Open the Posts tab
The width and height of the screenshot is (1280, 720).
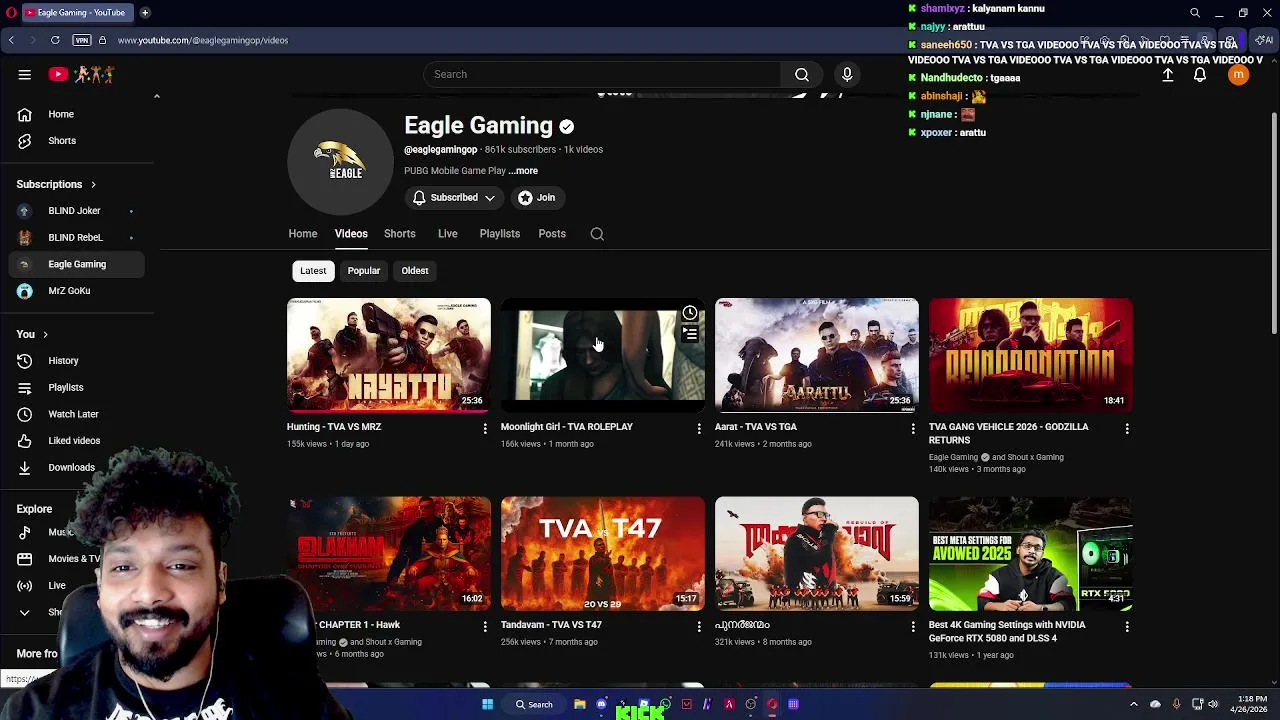coord(552,234)
